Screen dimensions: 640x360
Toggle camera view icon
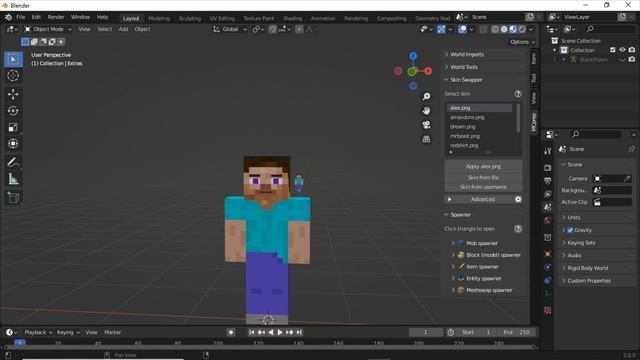pos(426,125)
